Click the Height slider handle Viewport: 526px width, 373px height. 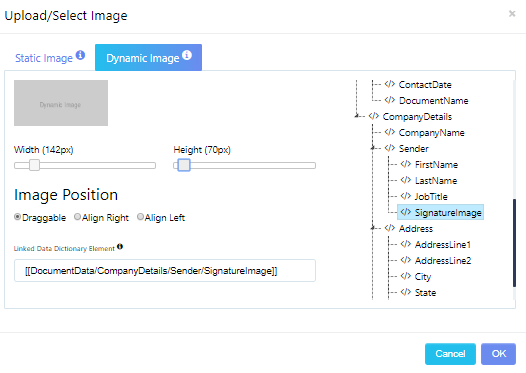point(183,165)
